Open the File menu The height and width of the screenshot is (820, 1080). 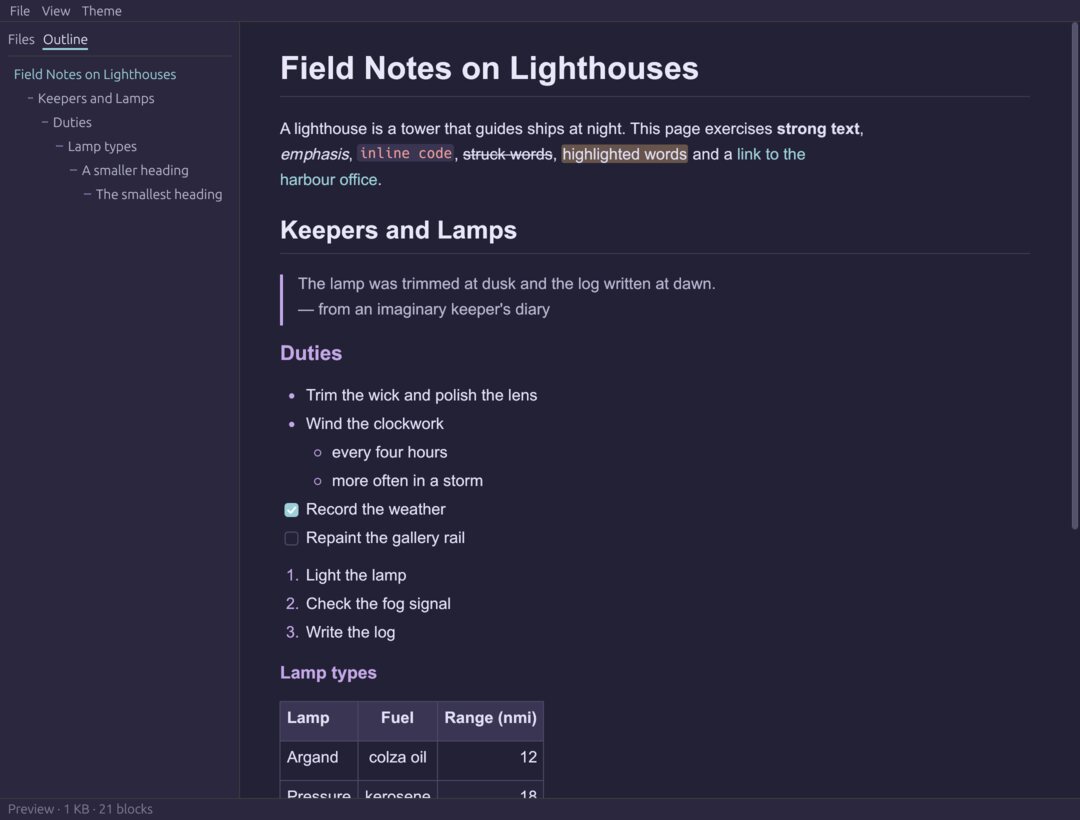19,11
